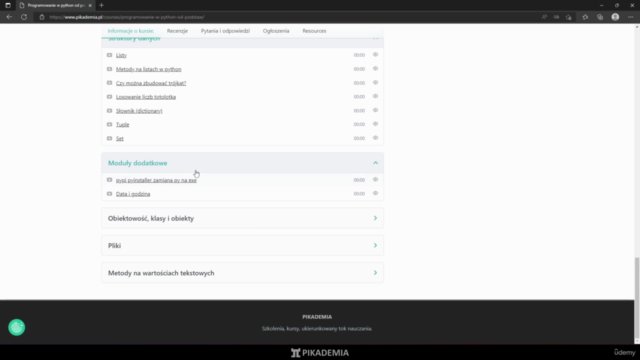
Task: Open the Listy lesson link
Action: (x=121, y=55)
